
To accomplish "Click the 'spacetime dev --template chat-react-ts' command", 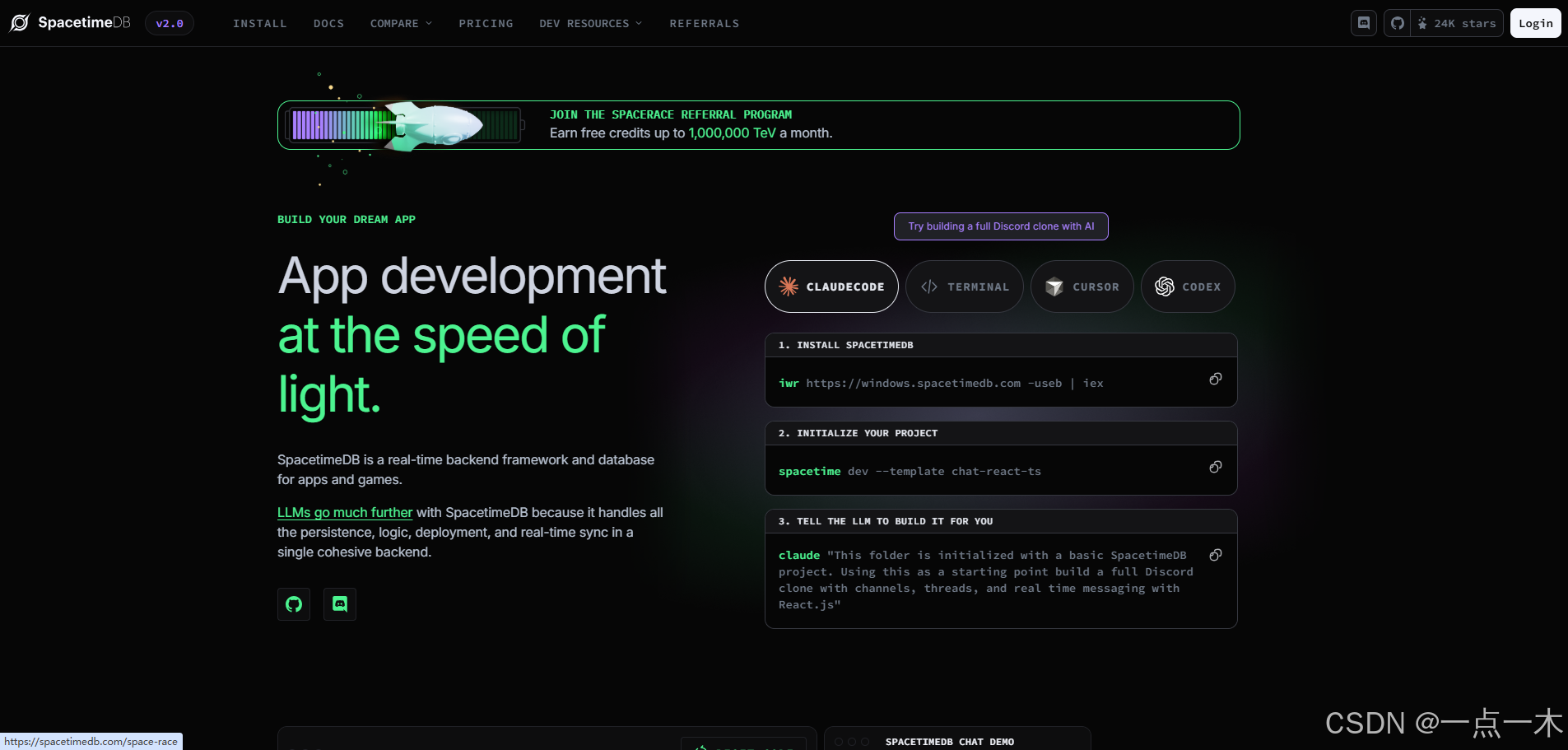I will click(x=910, y=471).
